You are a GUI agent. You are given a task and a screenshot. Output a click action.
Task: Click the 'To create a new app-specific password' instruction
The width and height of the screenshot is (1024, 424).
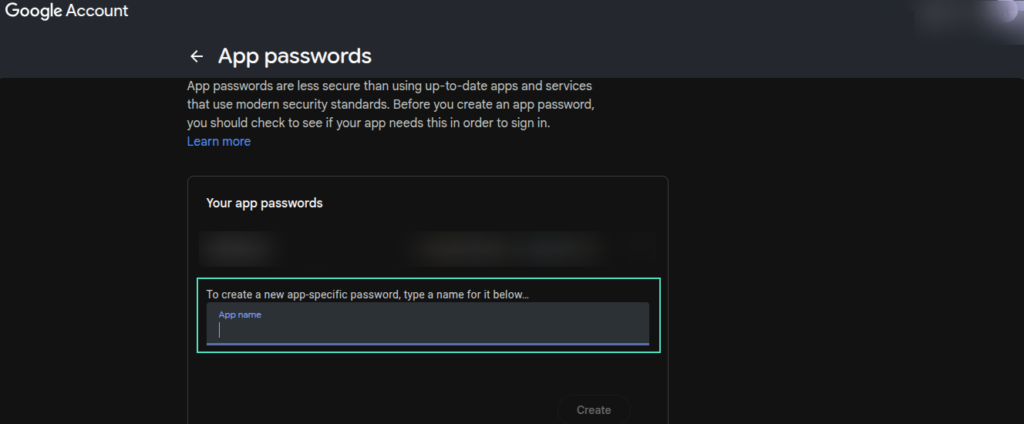click(x=367, y=294)
